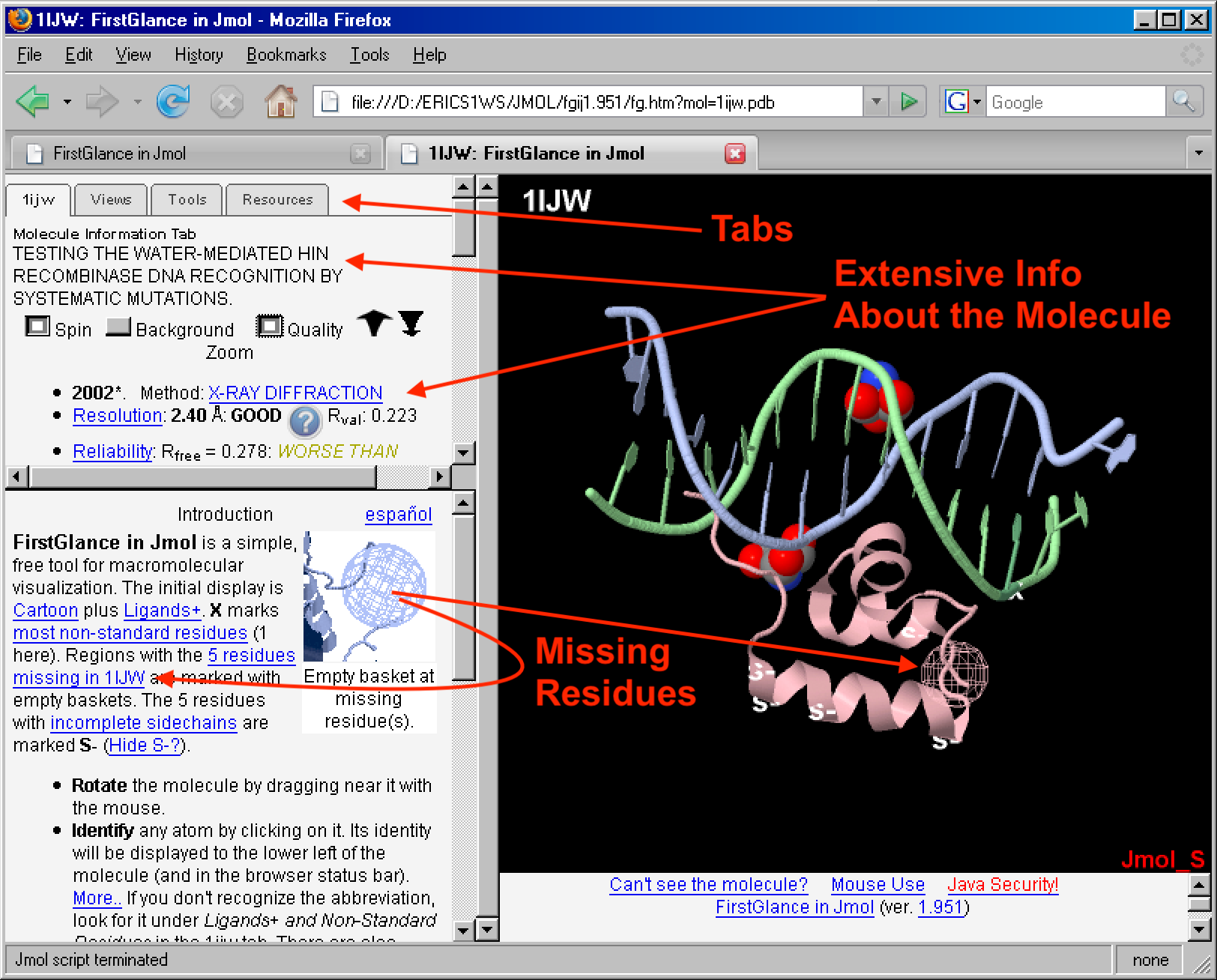Click the Stop loading button
Viewport: 1217px width, 980px height.
tap(226, 102)
